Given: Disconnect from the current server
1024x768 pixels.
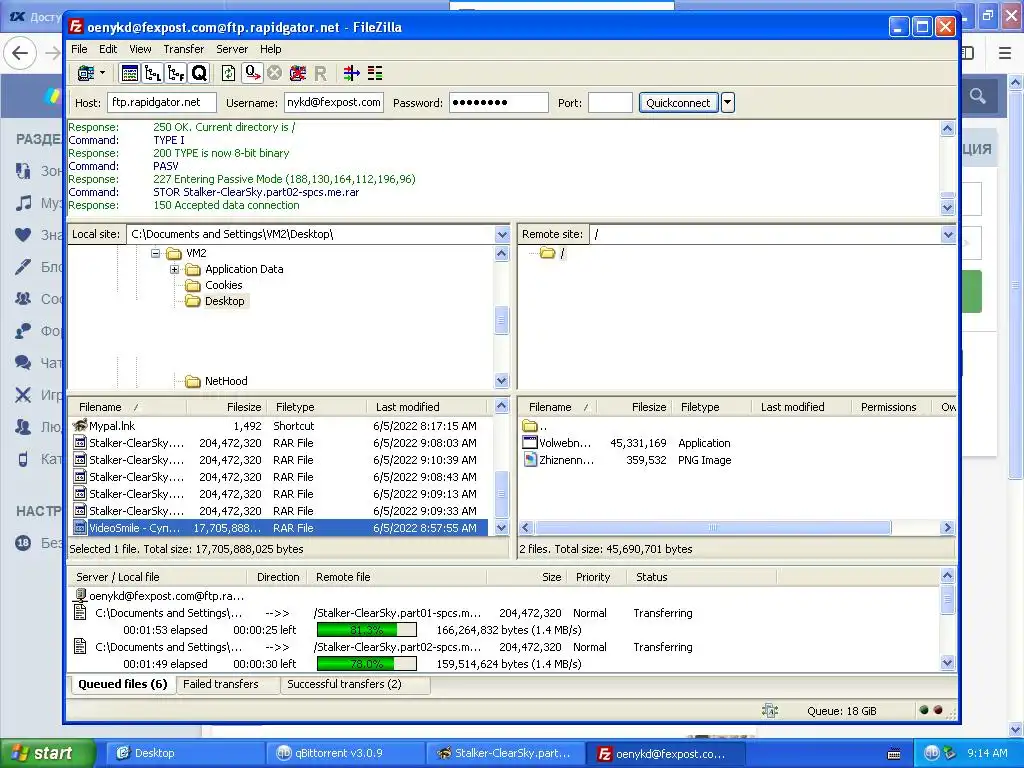Looking at the screenshot, I should point(297,73).
